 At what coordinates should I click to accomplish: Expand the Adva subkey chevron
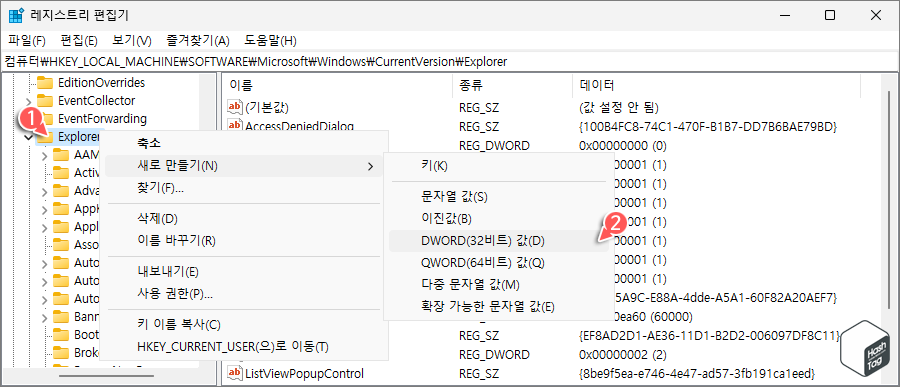pyautogui.click(x=45, y=191)
